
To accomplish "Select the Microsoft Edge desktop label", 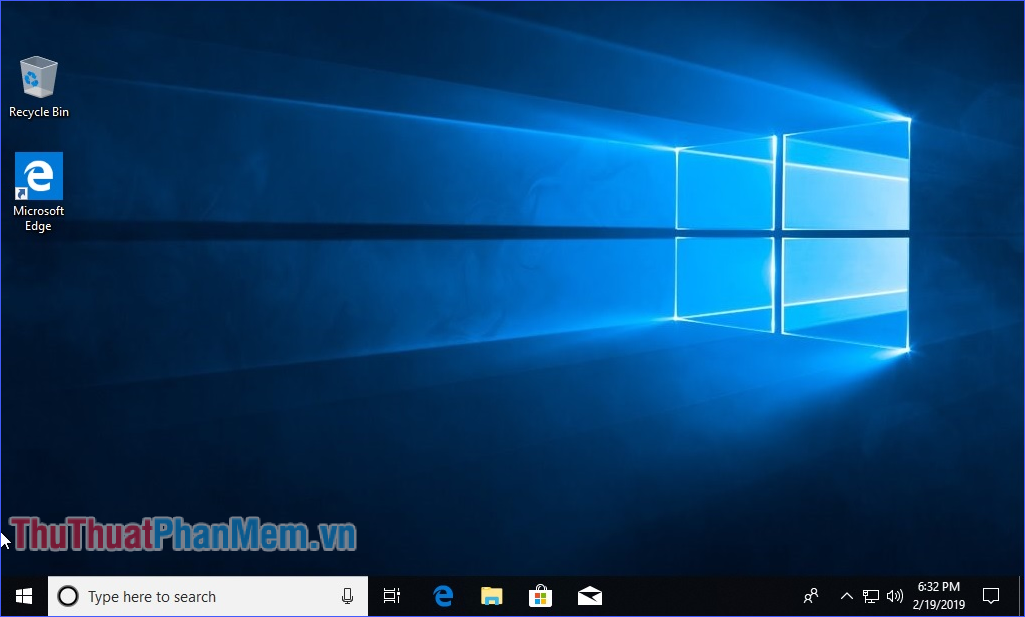I will click(x=38, y=218).
